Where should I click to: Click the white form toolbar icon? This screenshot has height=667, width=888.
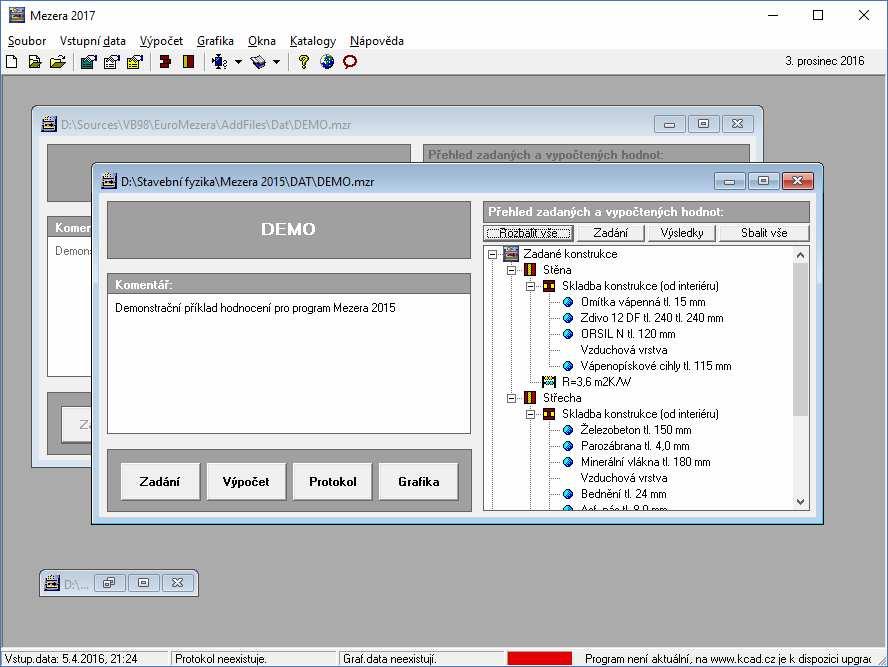(112, 61)
